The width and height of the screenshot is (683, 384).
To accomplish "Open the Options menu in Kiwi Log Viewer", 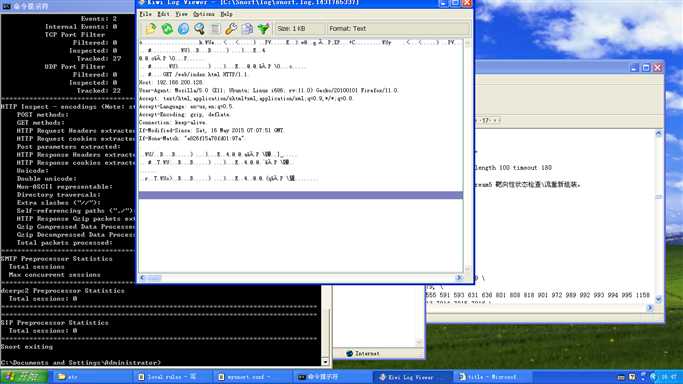I will (x=204, y=14).
